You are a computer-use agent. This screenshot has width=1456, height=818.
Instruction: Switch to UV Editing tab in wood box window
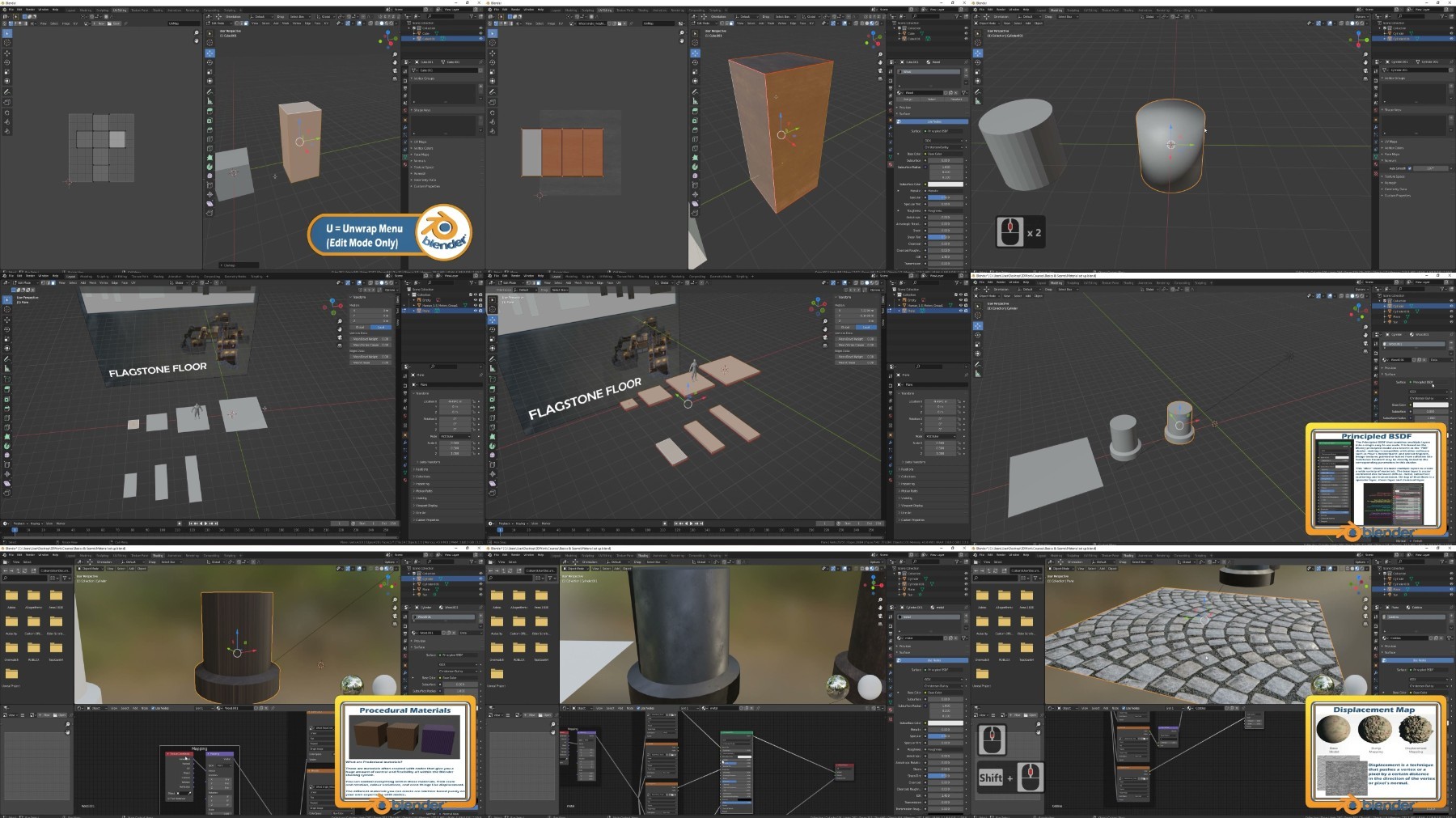click(x=605, y=10)
